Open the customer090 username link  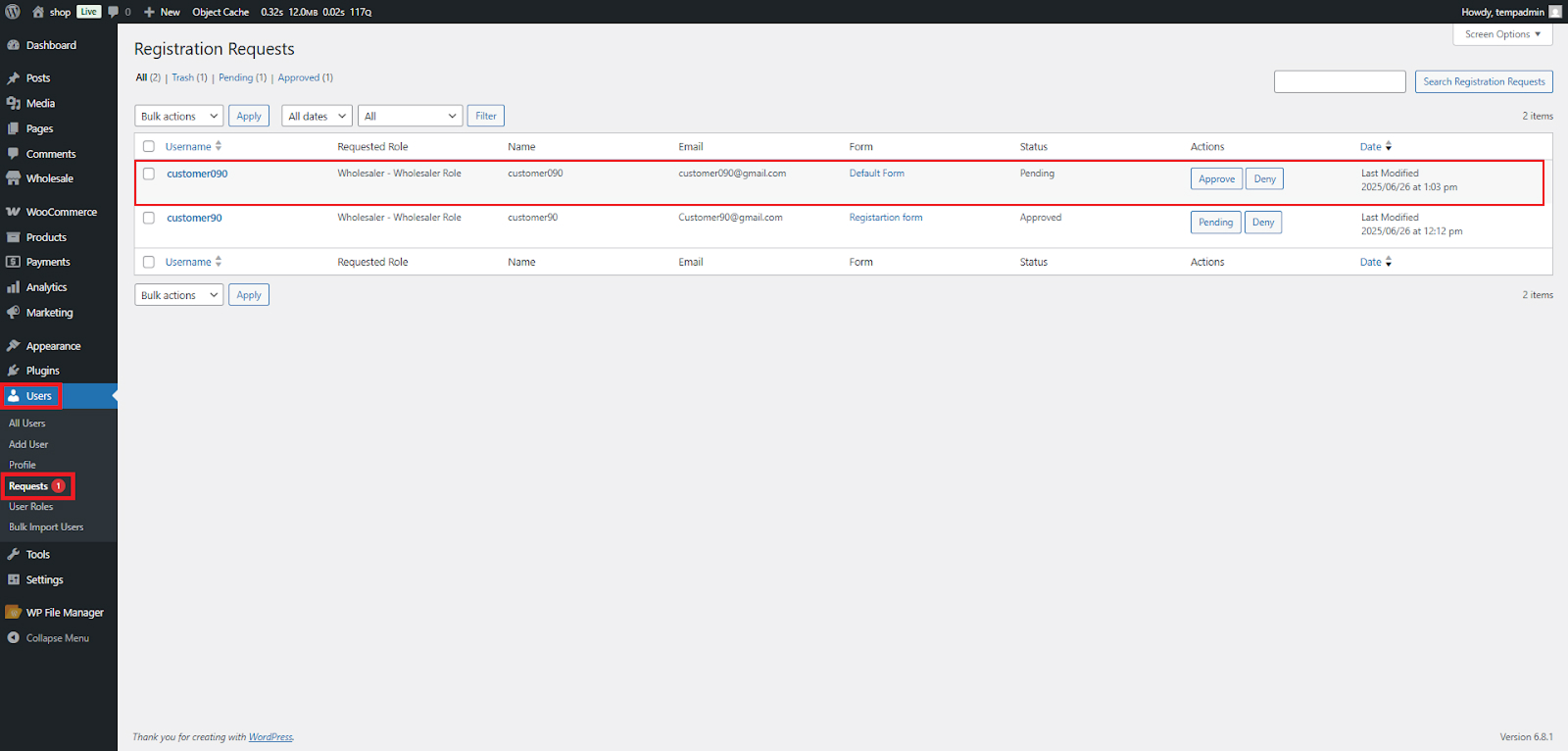[x=197, y=174]
